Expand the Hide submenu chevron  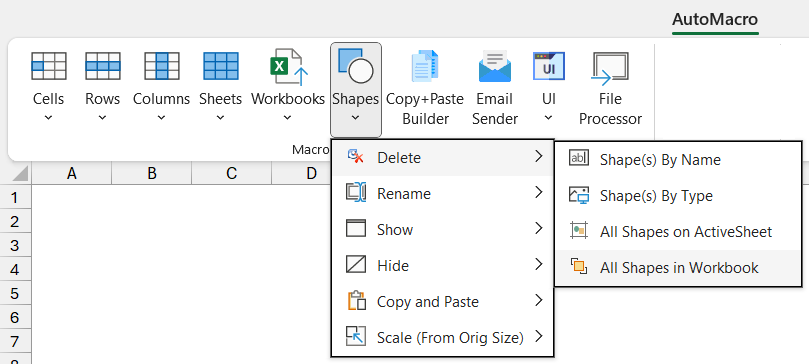click(x=539, y=265)
